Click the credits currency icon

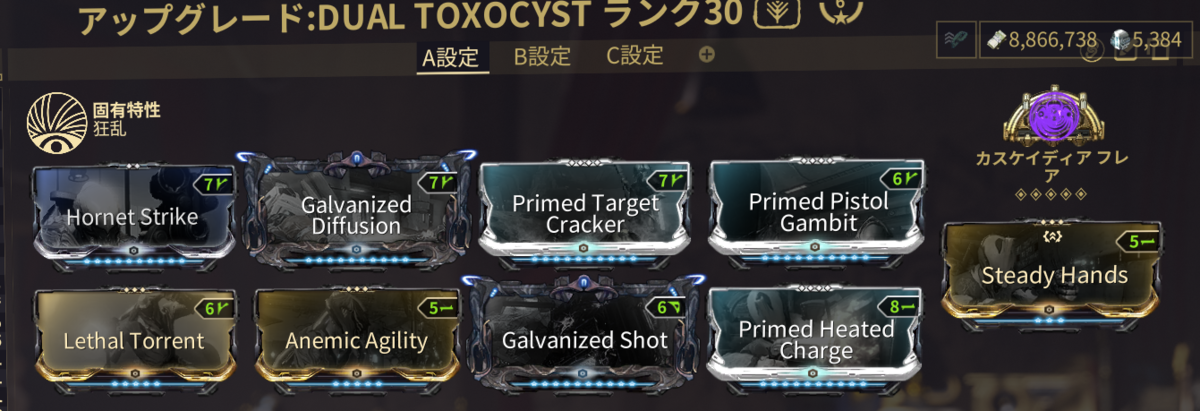997,40
